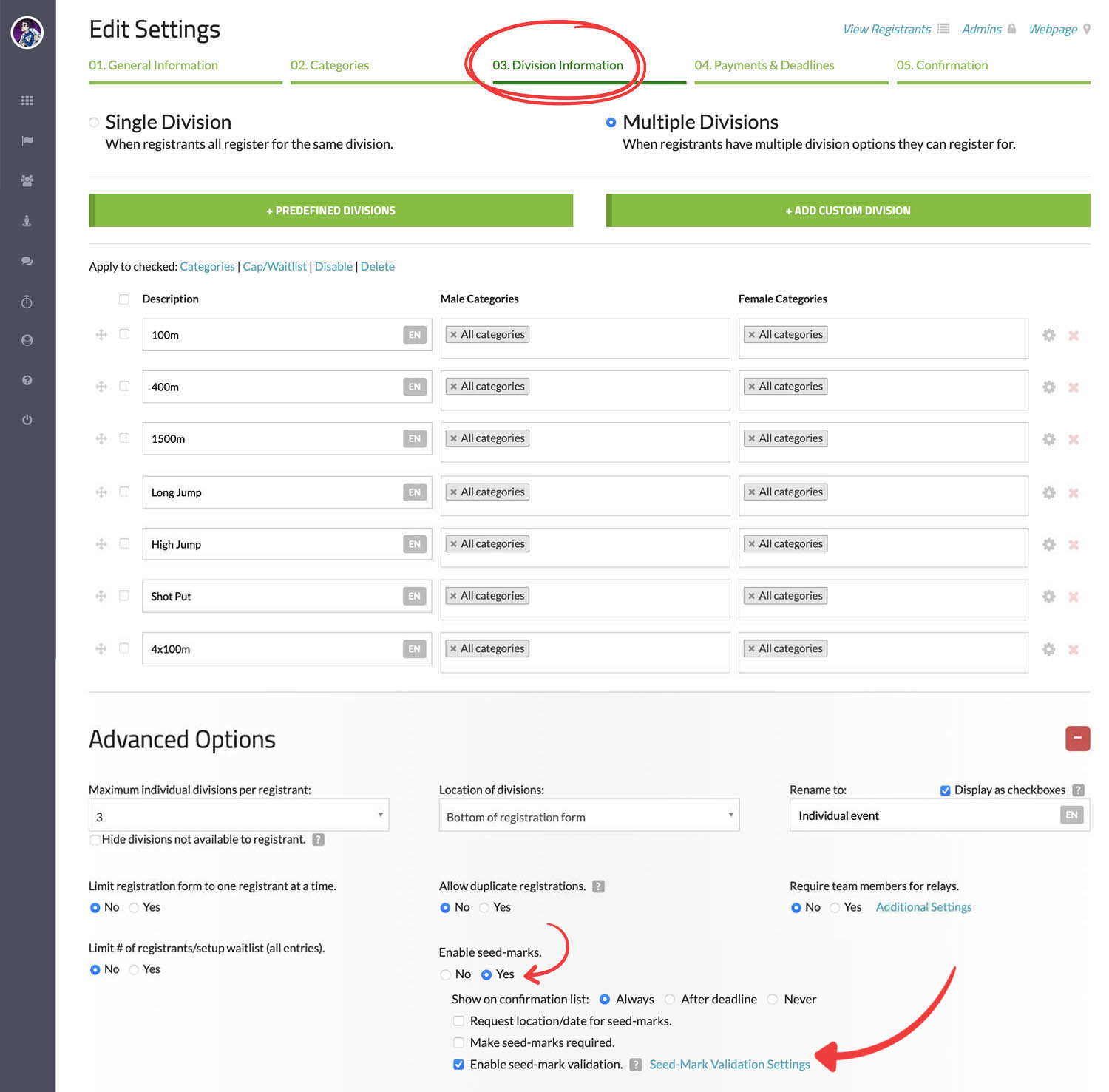Go to 04. Payments & Deadlines tab

[764, 65]
